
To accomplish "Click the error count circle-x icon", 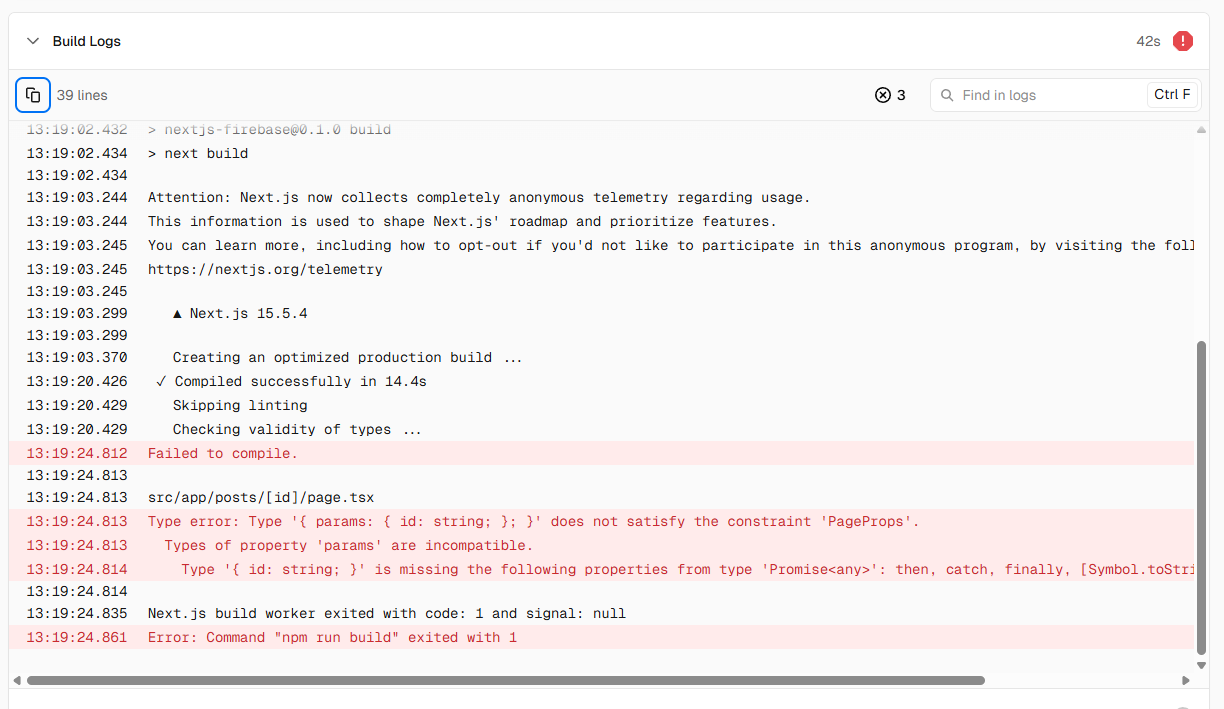I will click(882, 95).
